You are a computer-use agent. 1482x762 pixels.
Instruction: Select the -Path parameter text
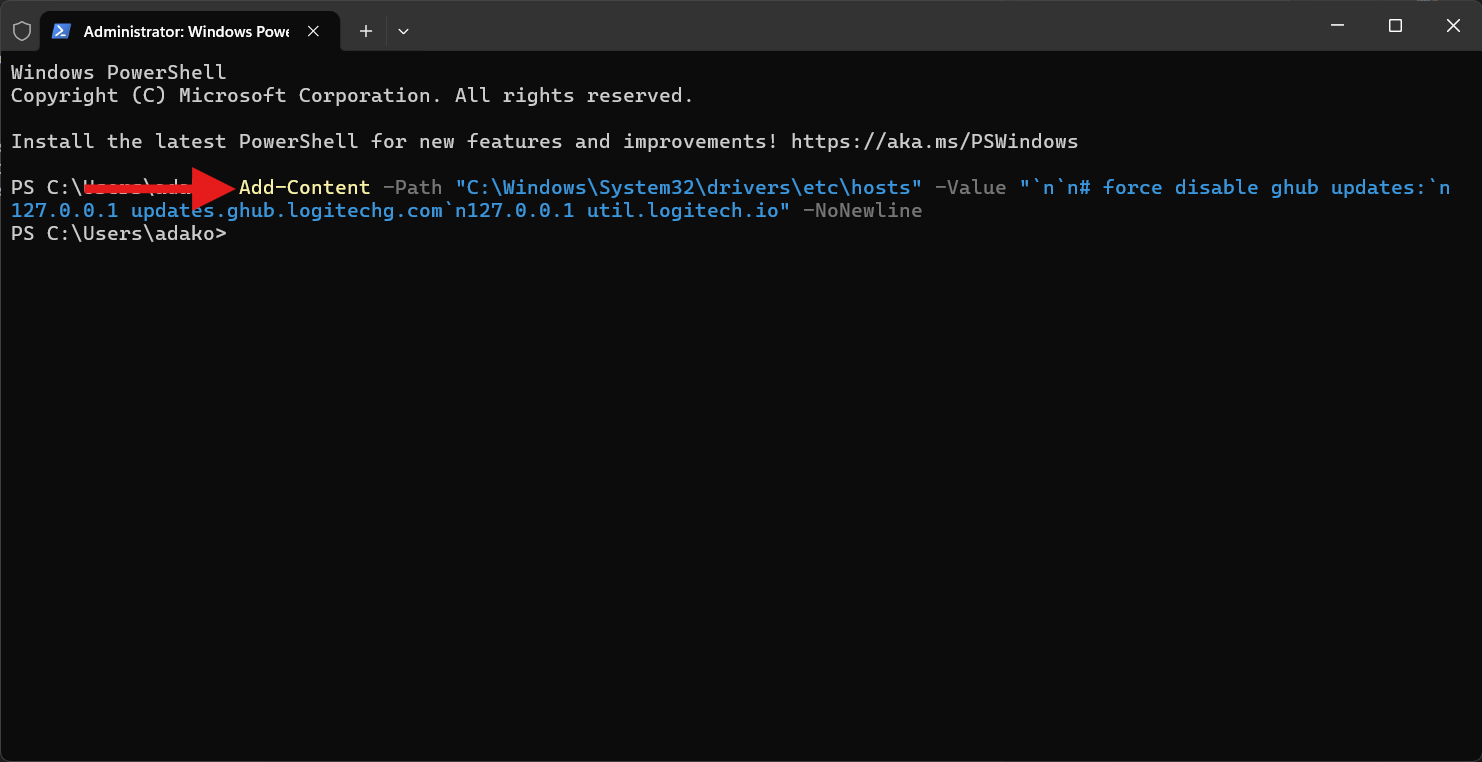[x=413, y=187]
